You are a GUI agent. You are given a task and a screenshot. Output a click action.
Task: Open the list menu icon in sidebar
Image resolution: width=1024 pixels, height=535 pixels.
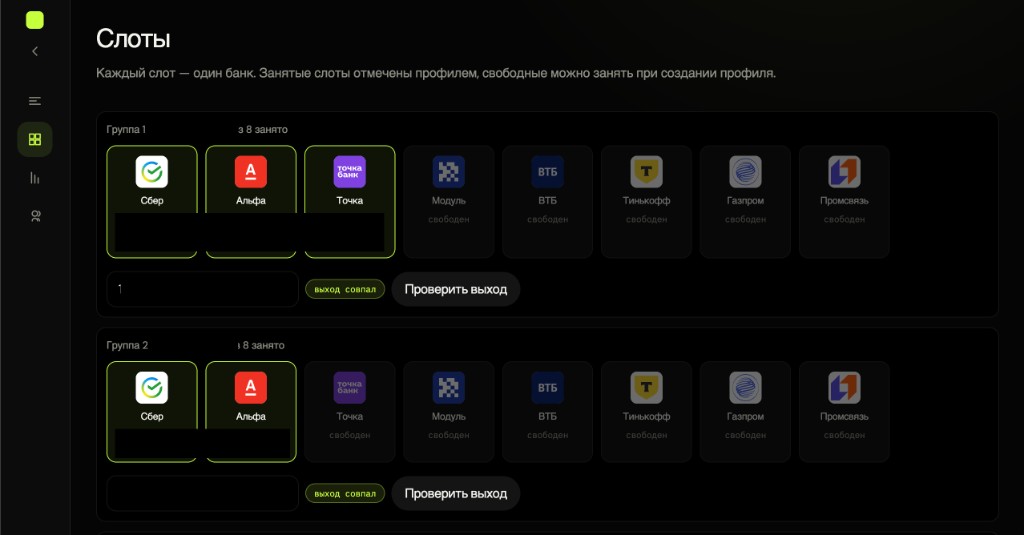[x=35, y=101]
